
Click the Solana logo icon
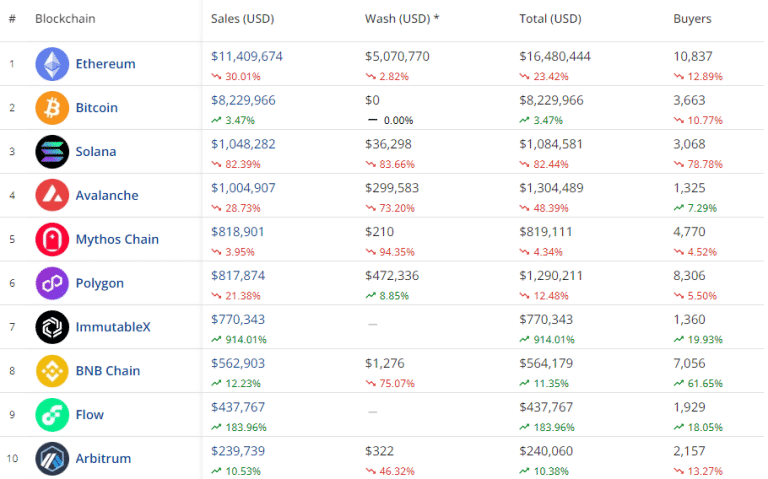[x=52, y=151]
